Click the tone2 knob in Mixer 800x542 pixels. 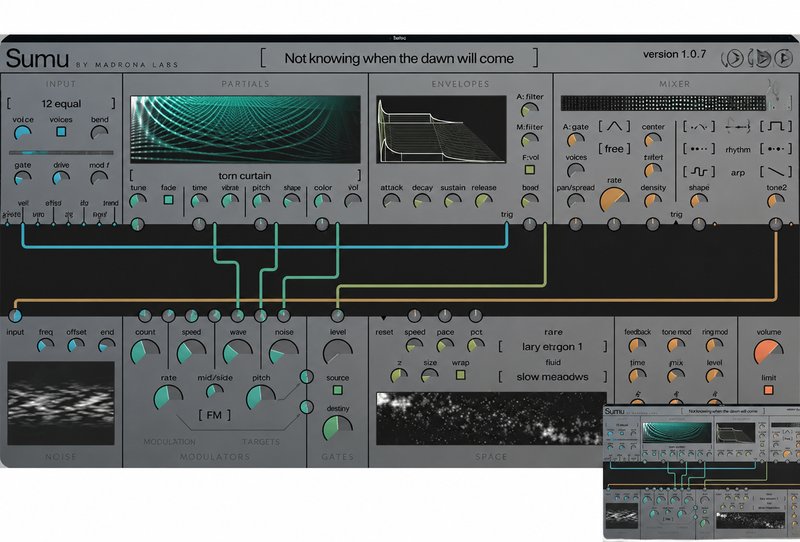coord(776,201)
